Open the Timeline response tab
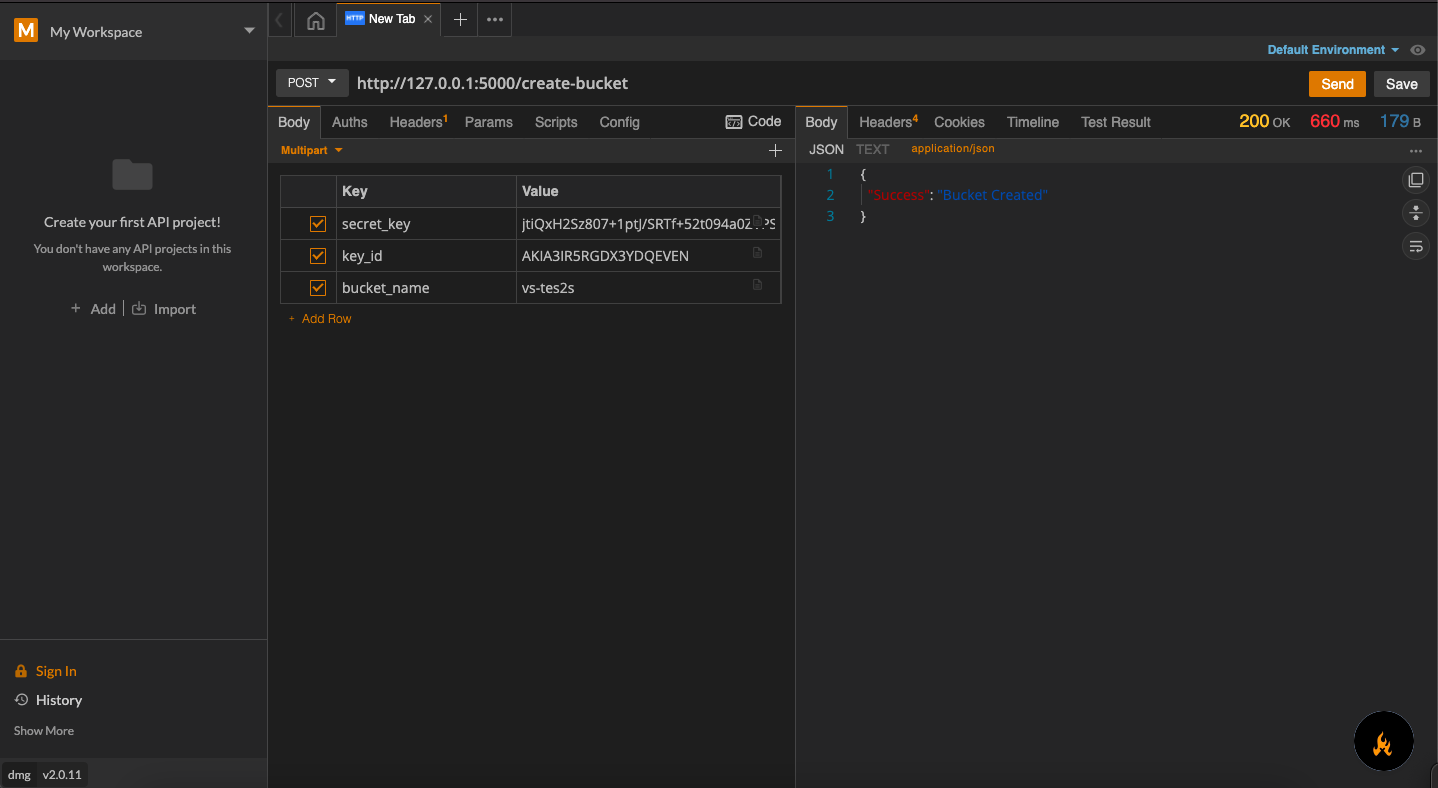The width and height of the screenshot is (1438, 788). (x=1032, y=121)
